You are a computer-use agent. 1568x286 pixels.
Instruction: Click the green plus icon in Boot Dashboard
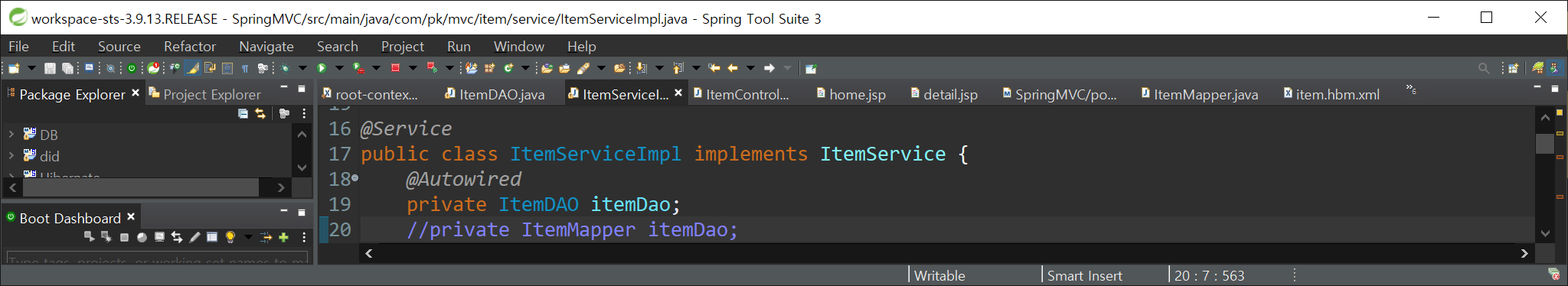tap(283, 237)
